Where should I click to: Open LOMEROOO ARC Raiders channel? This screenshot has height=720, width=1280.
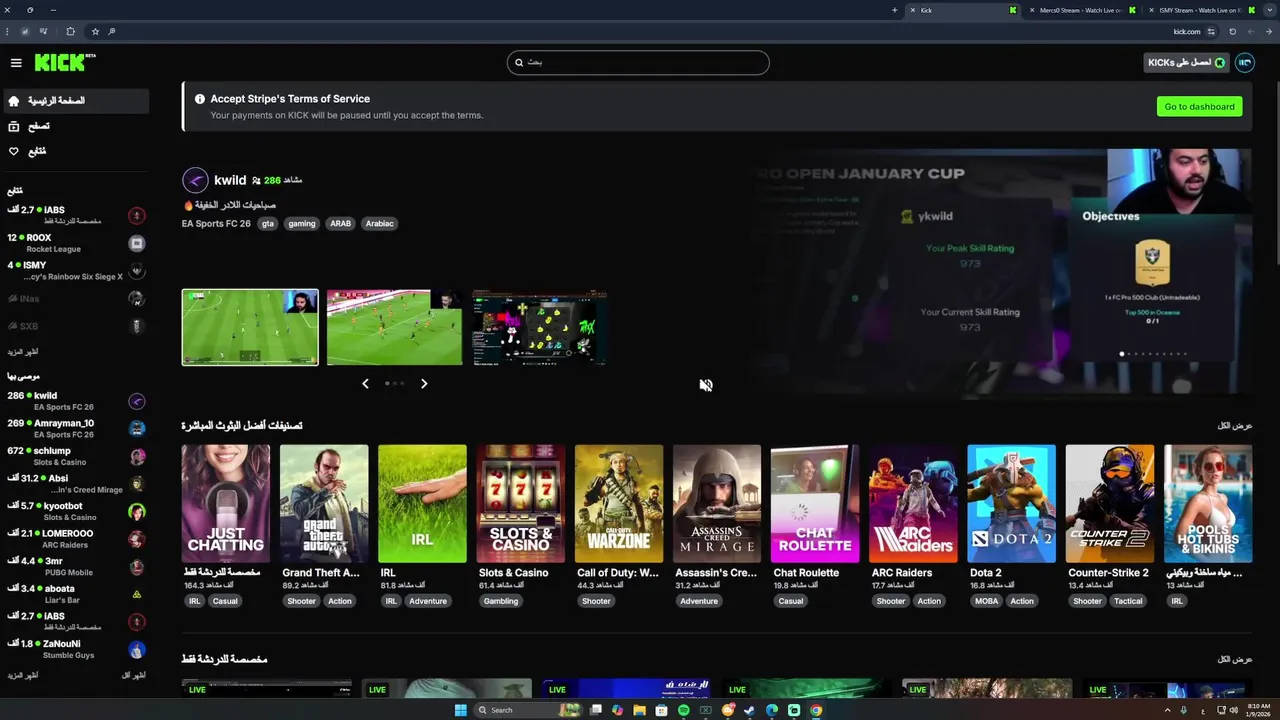(x=75, y=539)
